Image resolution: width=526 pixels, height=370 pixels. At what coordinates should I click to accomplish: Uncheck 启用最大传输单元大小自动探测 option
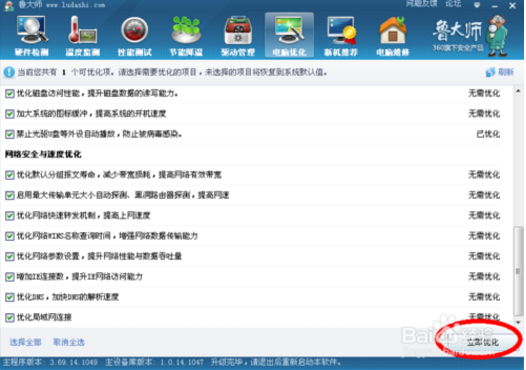pos(10,196)
